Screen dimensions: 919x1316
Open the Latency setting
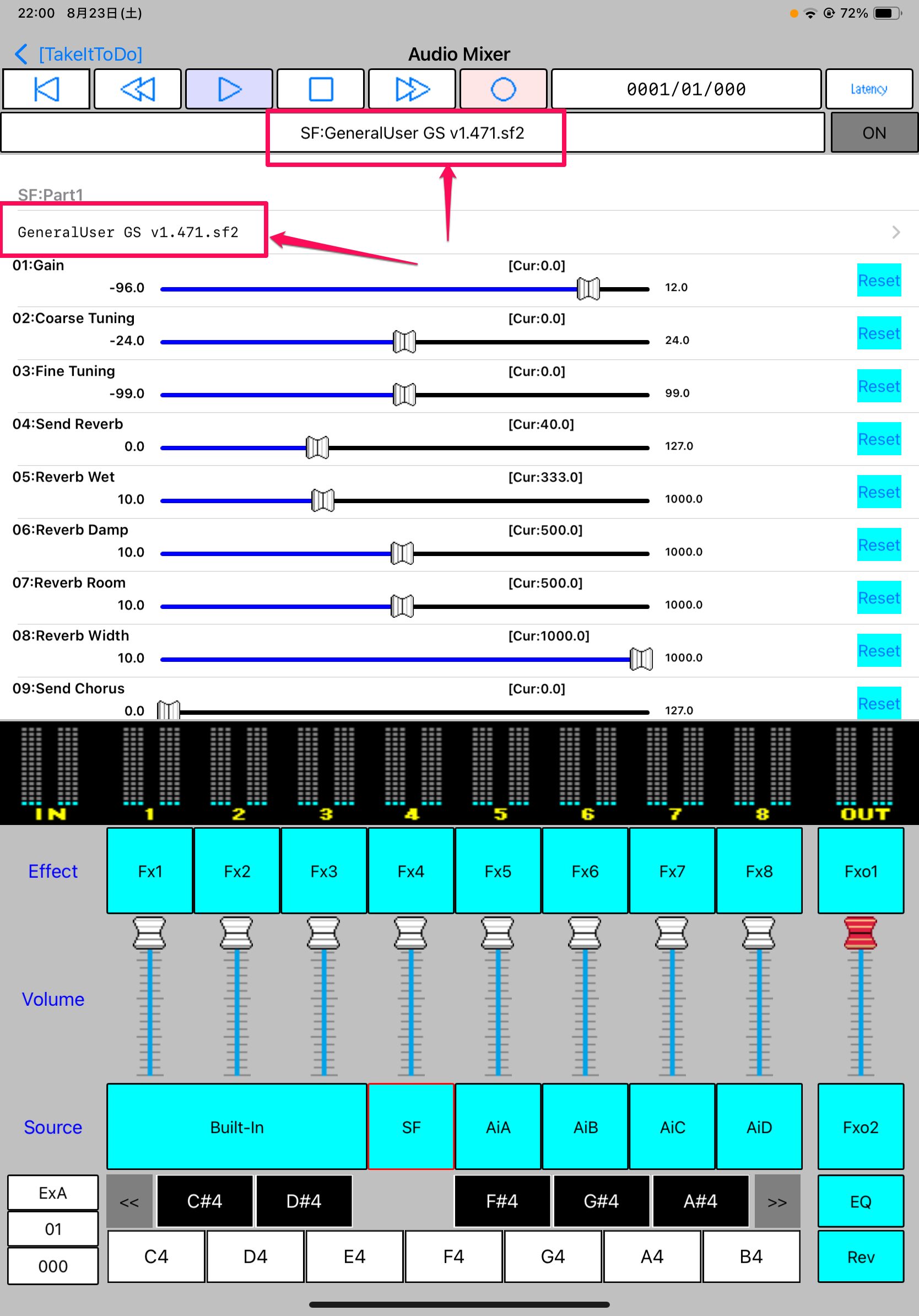pos(868,89)
